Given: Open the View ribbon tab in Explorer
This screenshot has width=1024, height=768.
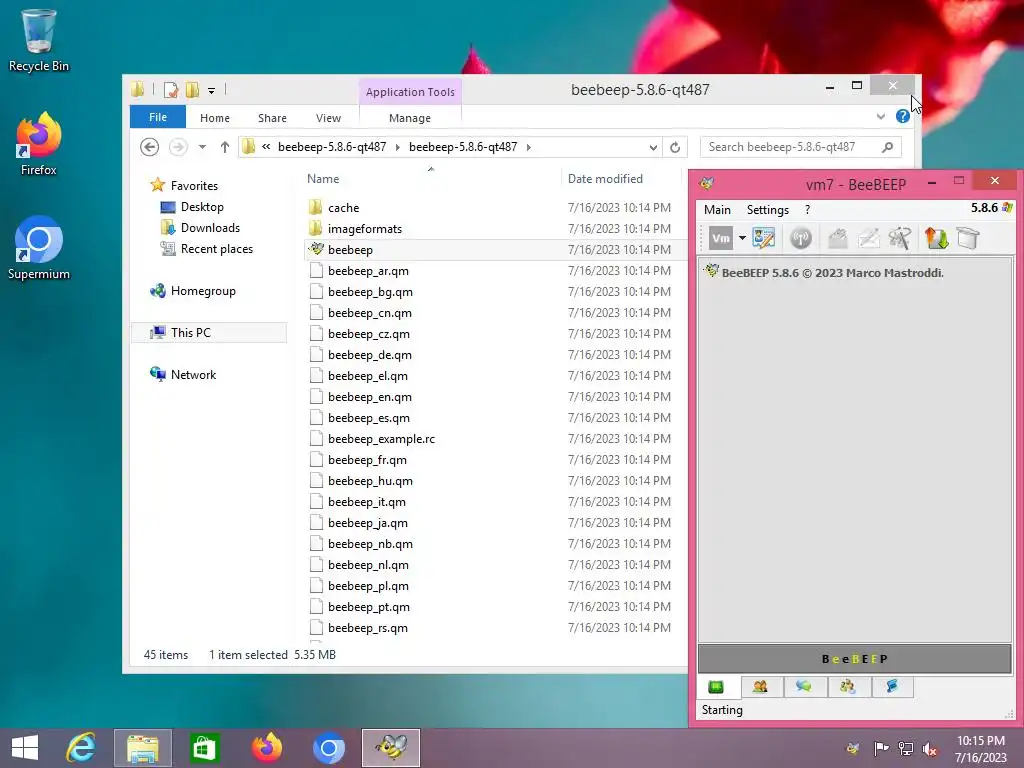Looking at the screenshot, I should pos(328,118).
